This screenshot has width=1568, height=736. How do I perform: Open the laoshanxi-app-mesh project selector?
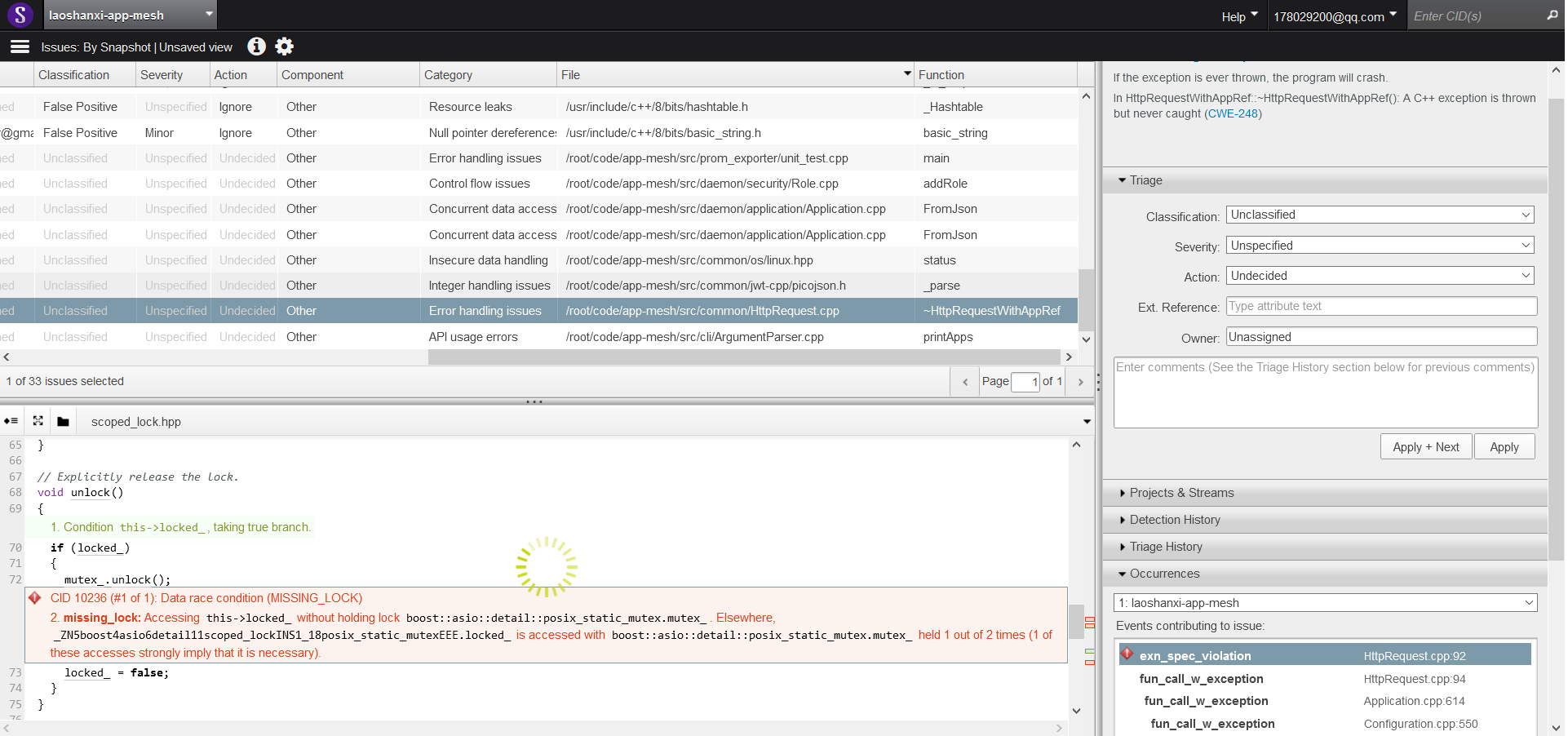pos(122,15)
